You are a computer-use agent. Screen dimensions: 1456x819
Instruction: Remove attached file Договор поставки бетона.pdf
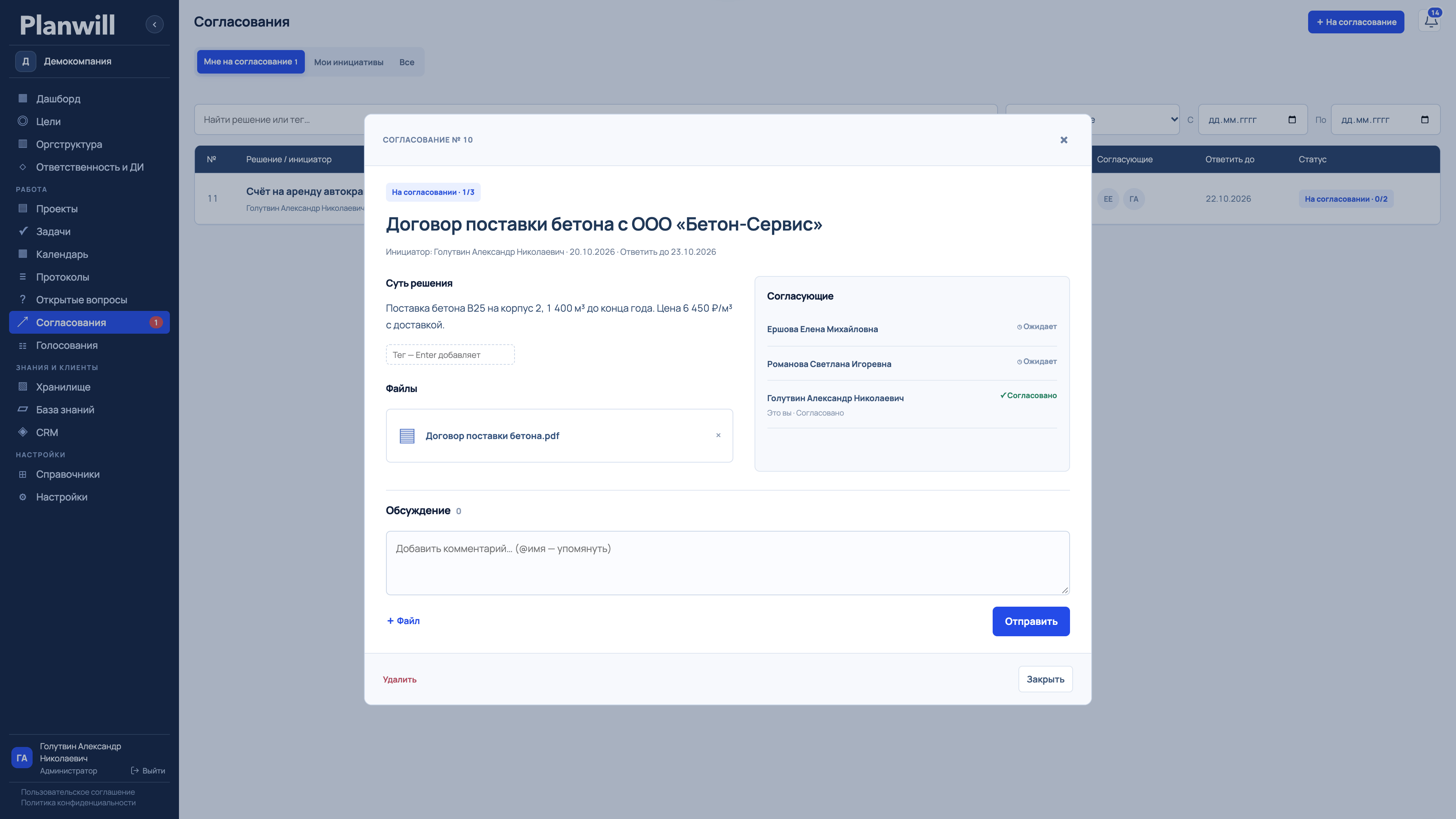coord(718,435)
